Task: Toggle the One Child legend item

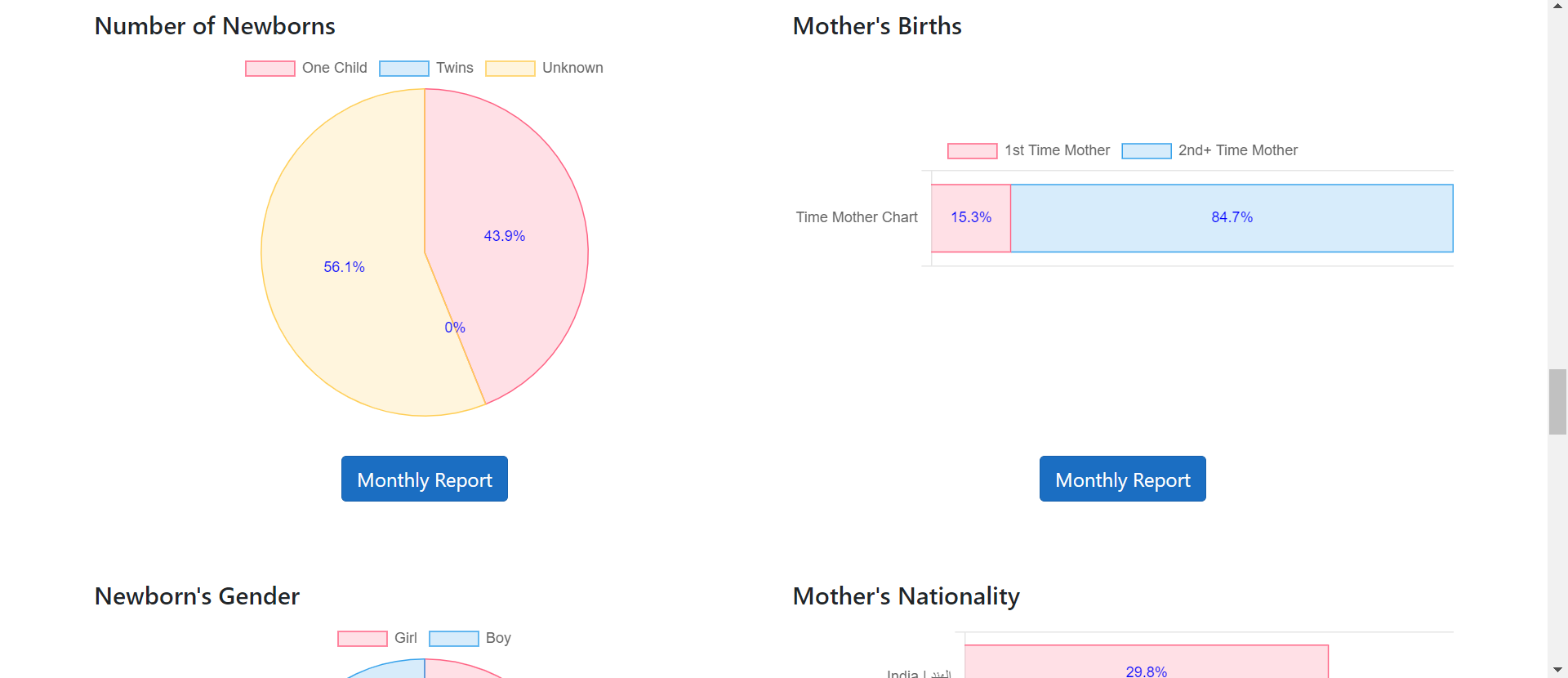Action: coord(306,69)
